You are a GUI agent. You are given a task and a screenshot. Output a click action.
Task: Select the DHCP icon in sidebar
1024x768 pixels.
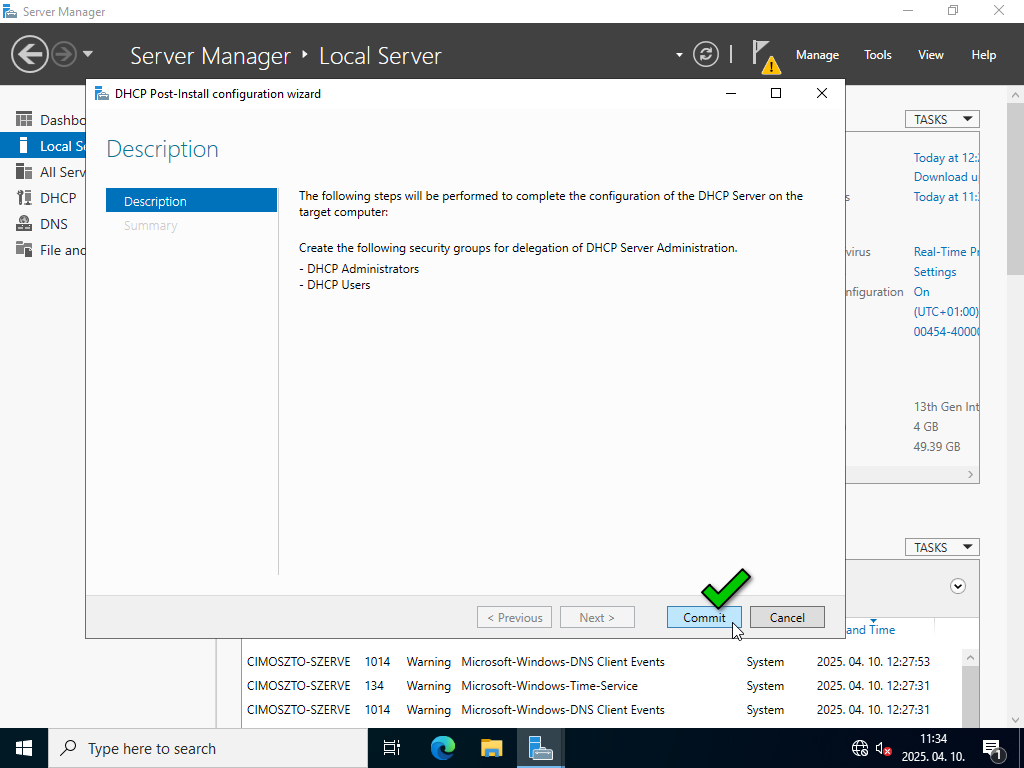24,198
